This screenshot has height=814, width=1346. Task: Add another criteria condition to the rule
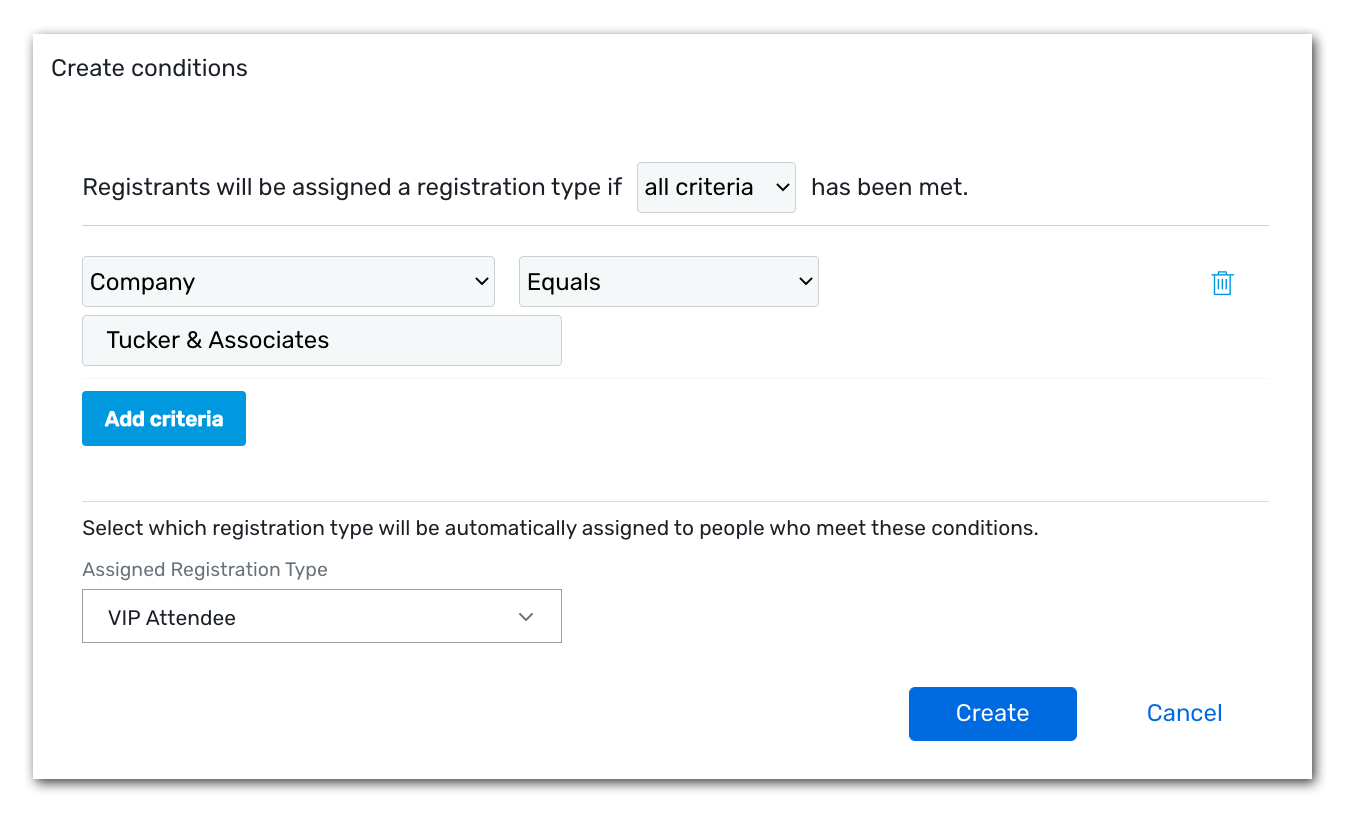point(163,418)
